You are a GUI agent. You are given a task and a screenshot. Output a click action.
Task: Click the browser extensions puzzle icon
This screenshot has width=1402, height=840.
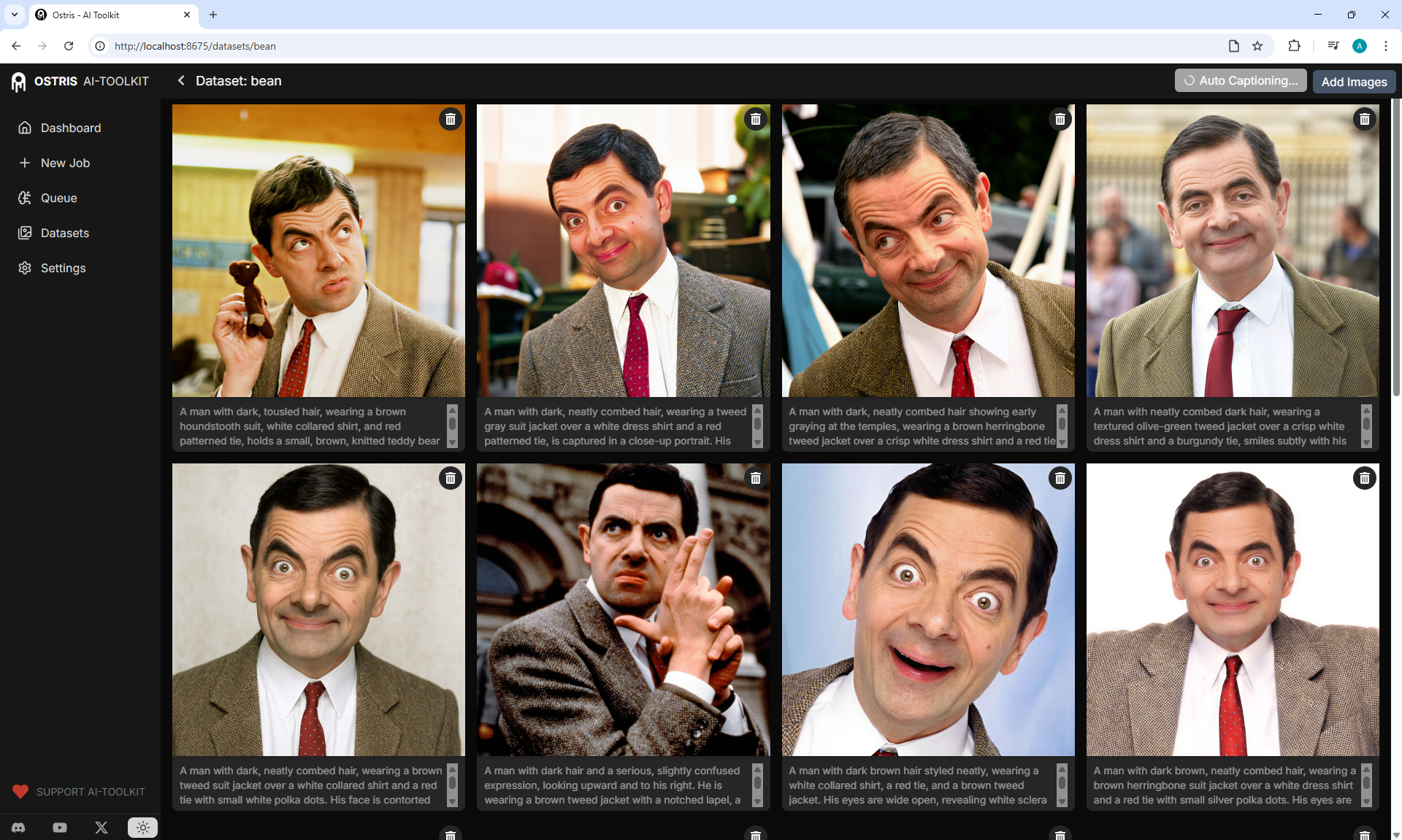pyautogui.click(x=1294, y=46)
